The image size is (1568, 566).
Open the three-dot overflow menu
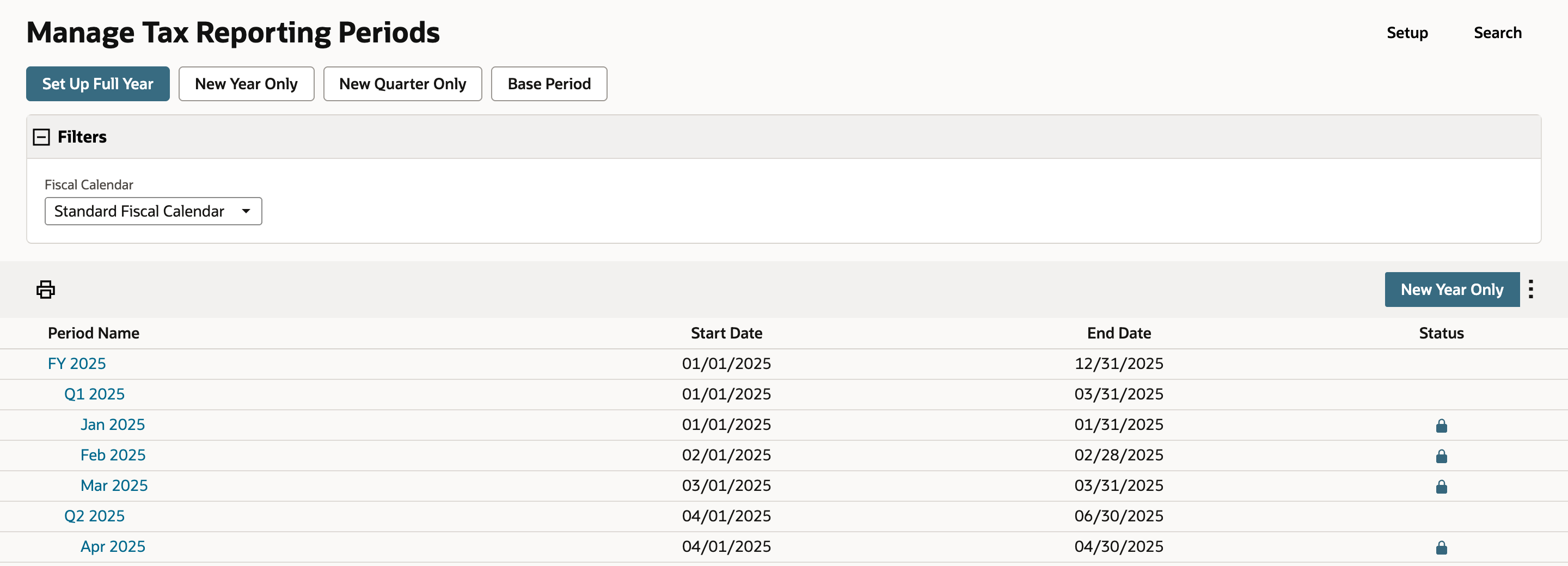1531,289
